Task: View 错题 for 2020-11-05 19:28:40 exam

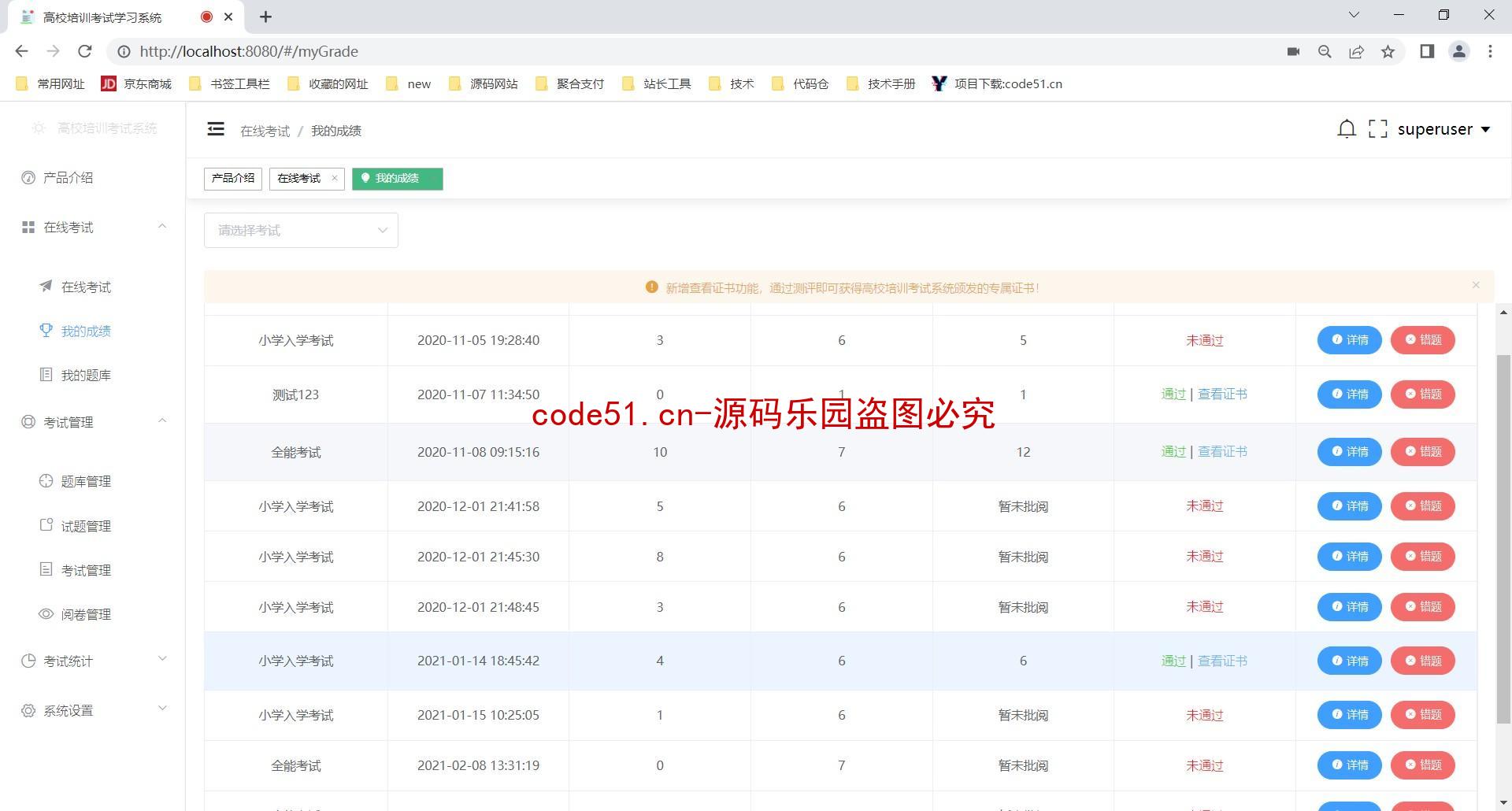Action: (x=1423, y=340)
